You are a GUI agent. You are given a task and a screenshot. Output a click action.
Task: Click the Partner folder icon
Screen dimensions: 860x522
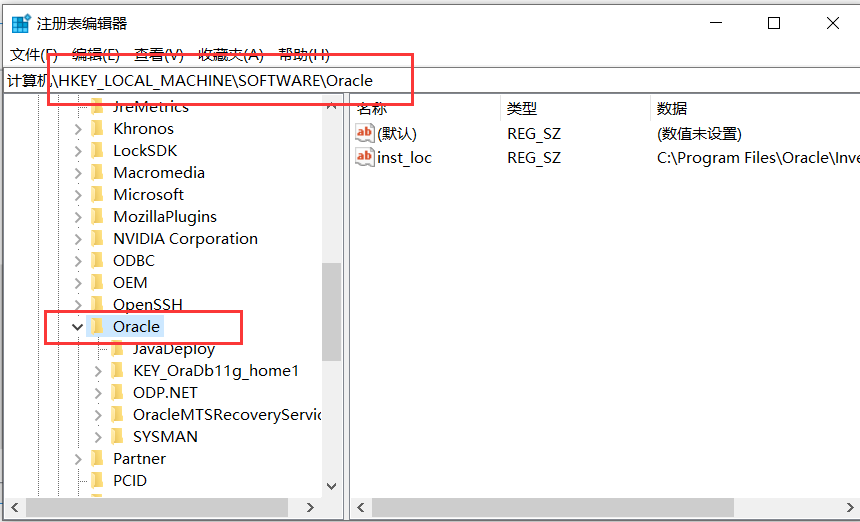pos(97,458)
